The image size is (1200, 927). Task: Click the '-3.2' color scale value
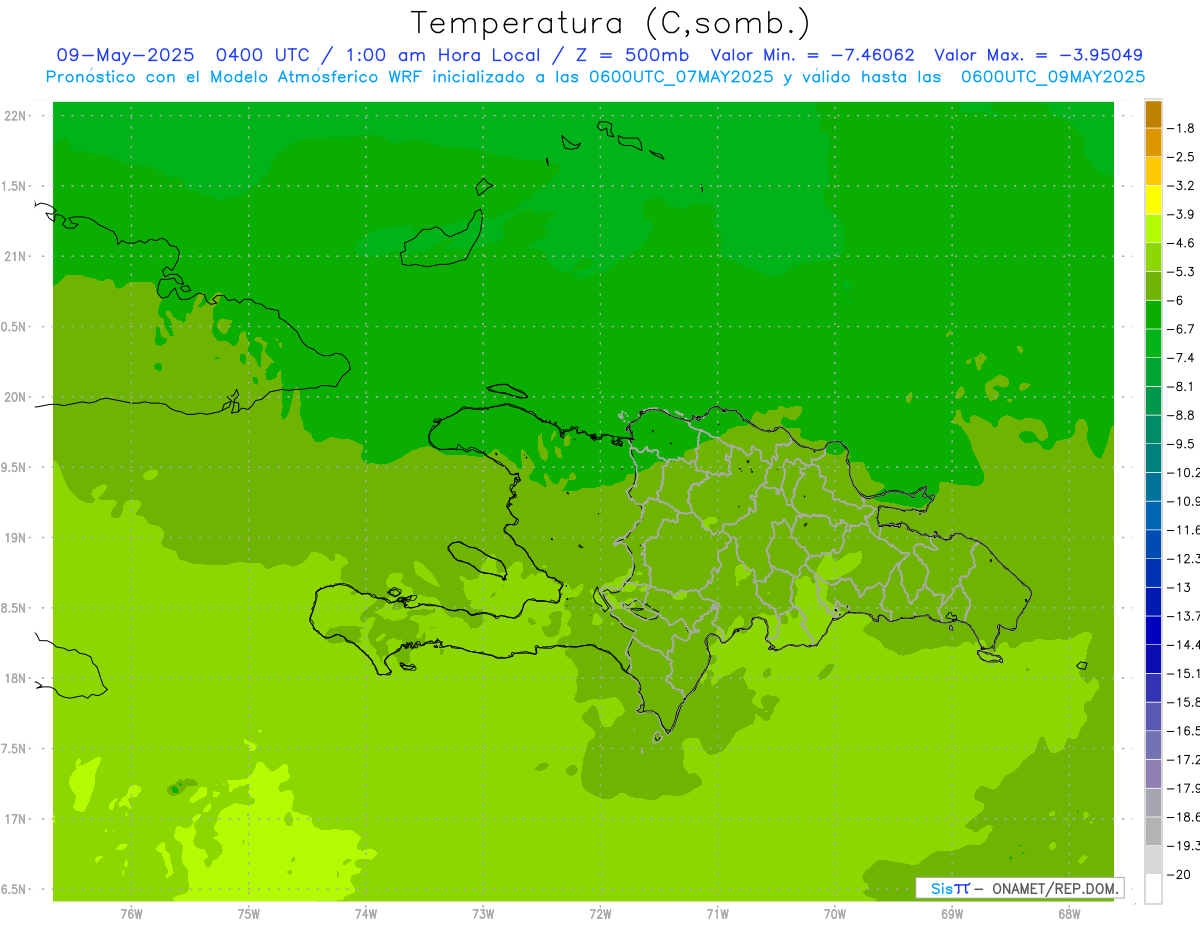pos(1181,186)
